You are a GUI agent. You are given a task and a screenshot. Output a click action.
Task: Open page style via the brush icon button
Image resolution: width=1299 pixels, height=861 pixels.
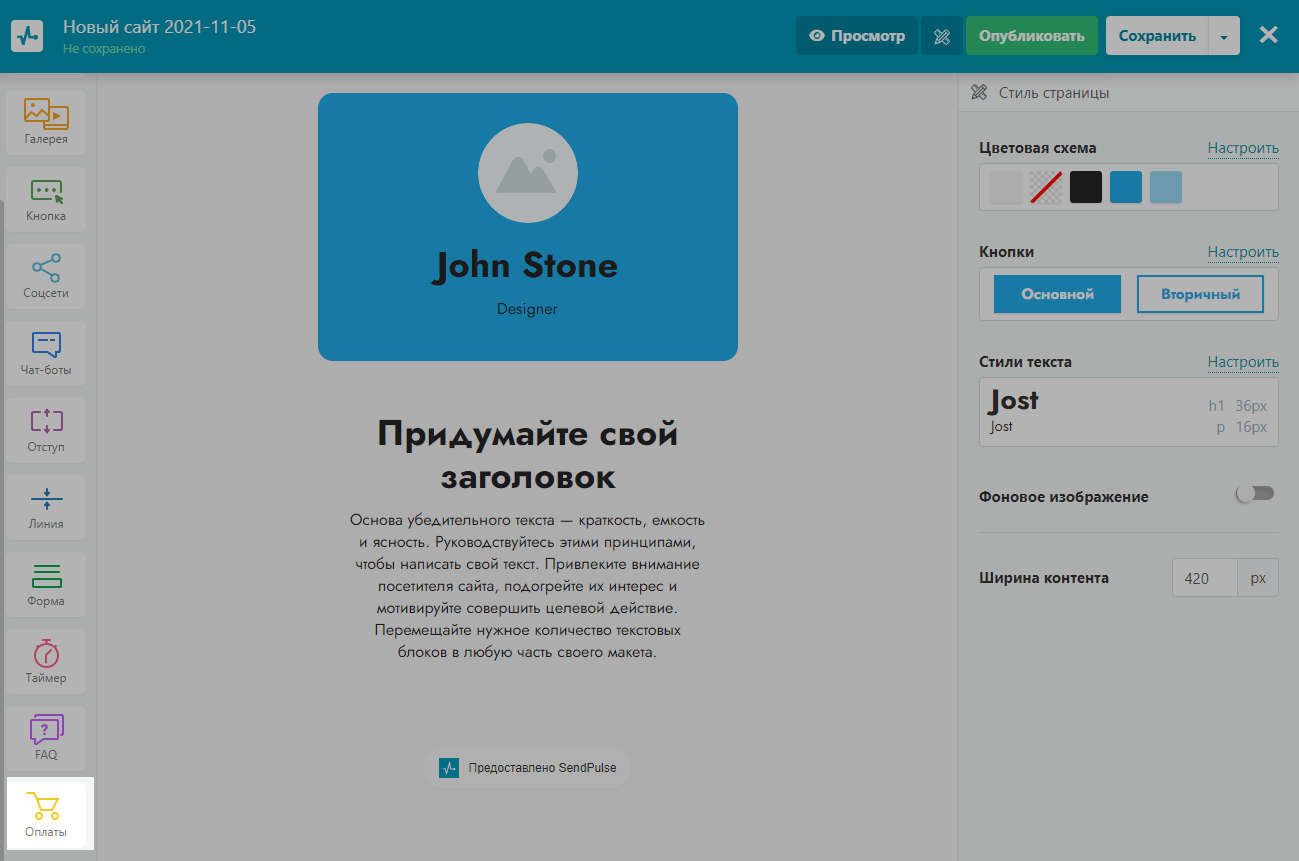[x=941, y=36]
